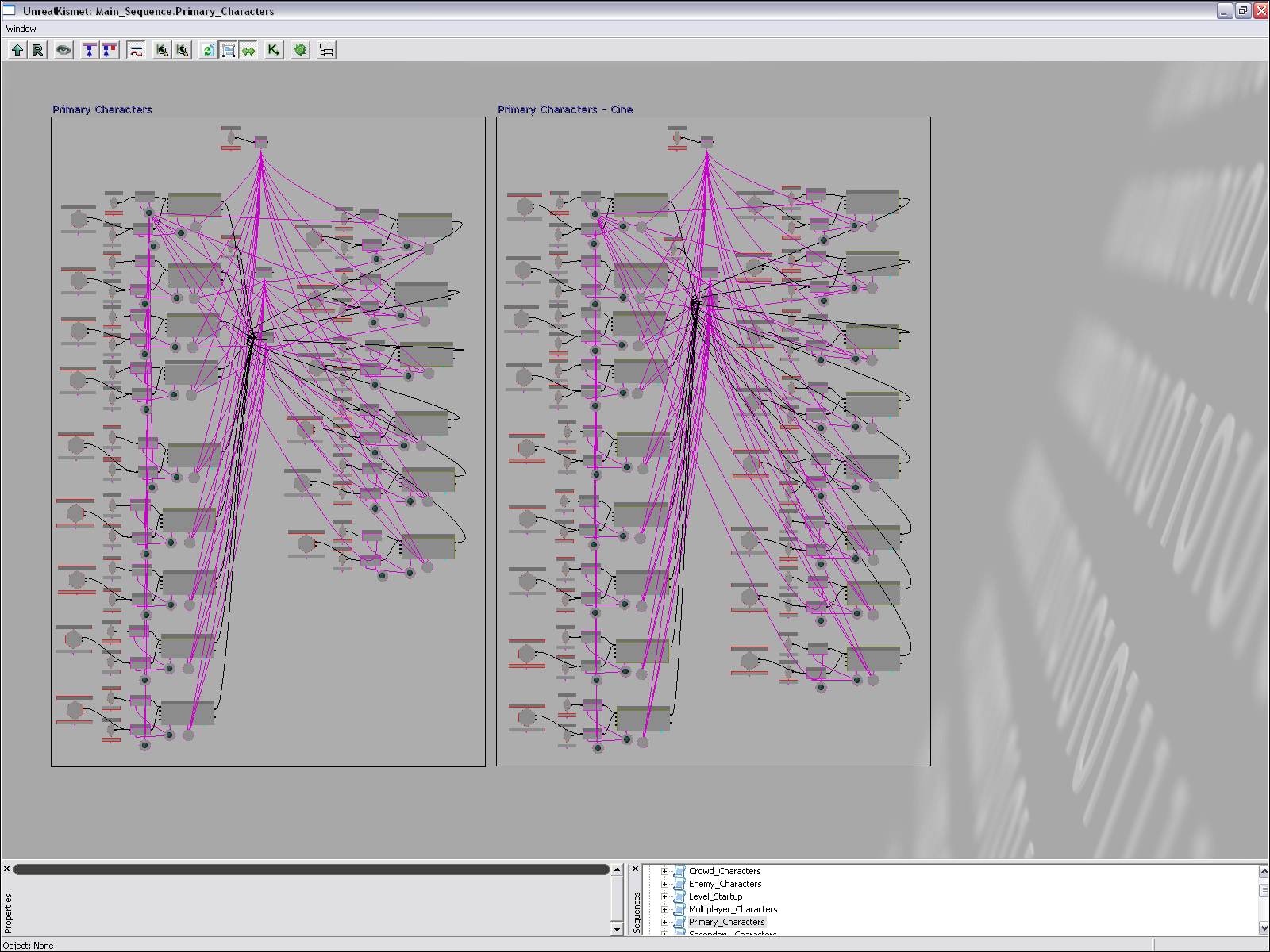
Task: Open the Window menu
Action: click(21, 29)
